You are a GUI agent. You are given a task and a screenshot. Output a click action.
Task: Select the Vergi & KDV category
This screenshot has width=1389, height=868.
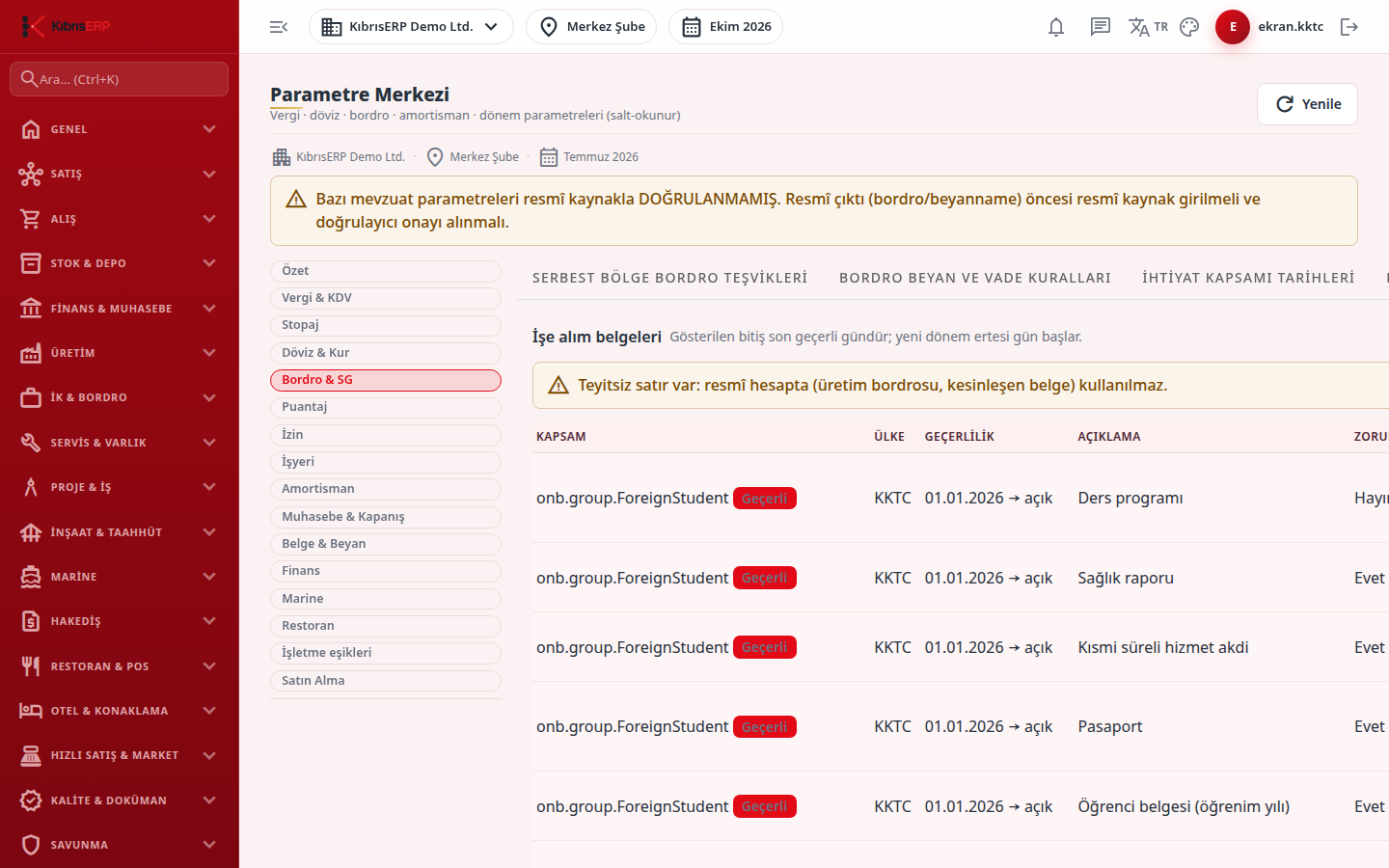click(386, 298)
